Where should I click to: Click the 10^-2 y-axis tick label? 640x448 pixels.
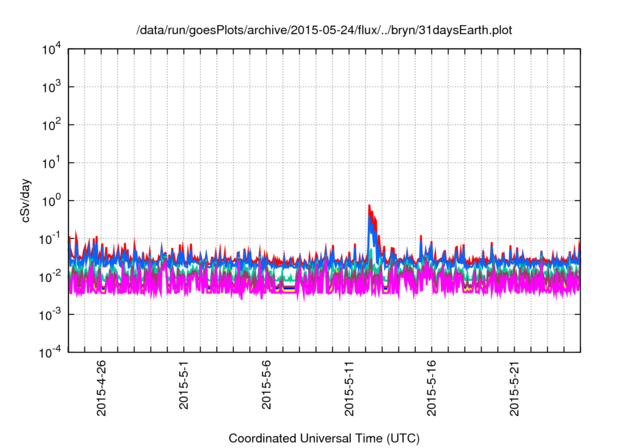tap(50, 276)
